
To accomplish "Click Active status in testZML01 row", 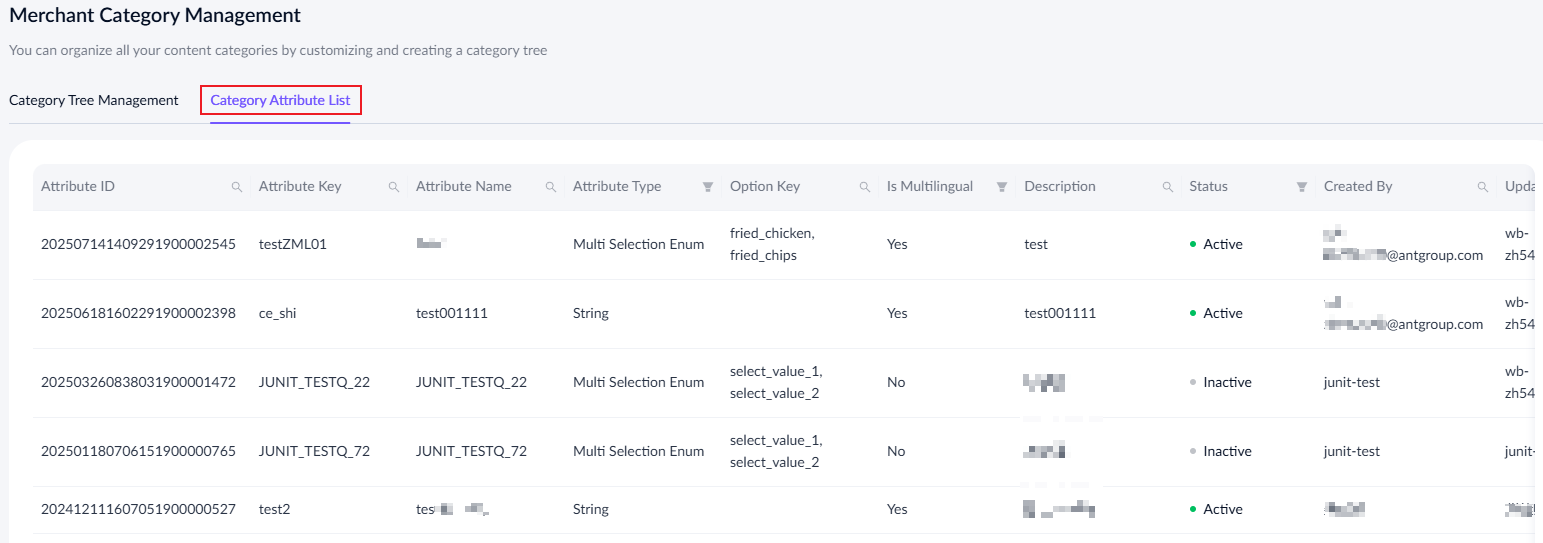I will [x=1222, y=244].
